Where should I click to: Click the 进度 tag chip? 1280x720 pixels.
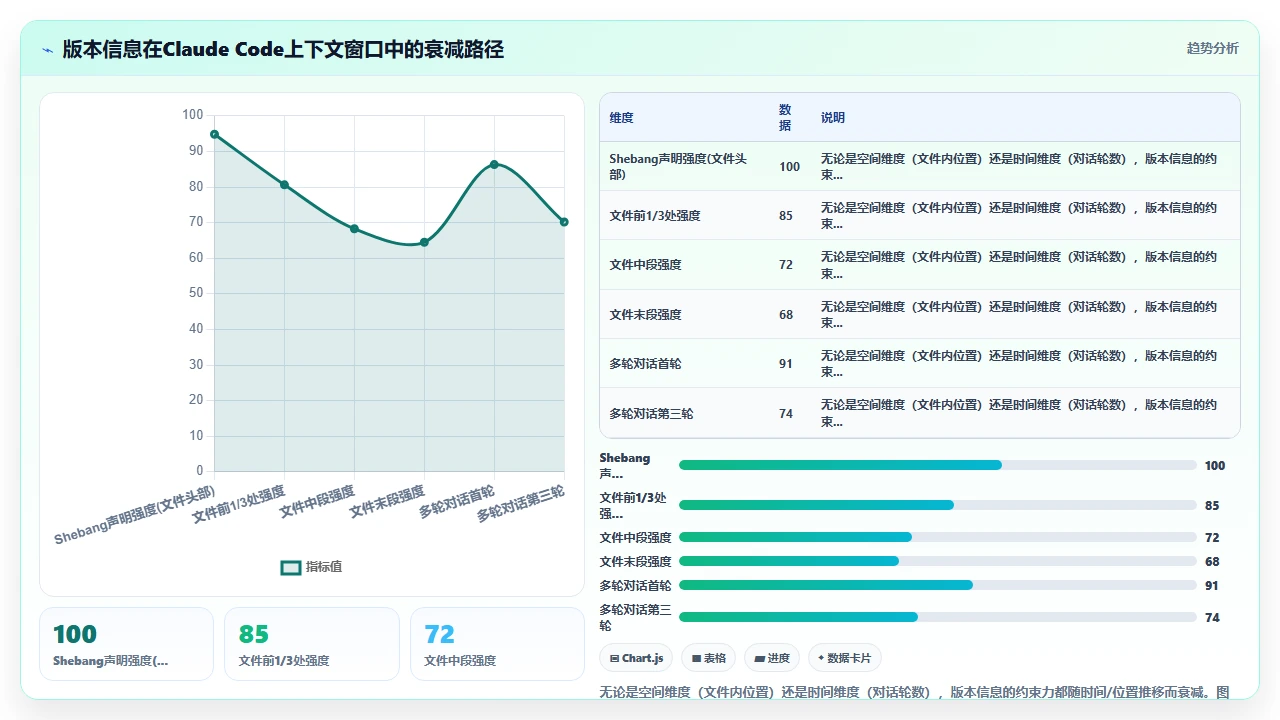click(x=772, y=658)
